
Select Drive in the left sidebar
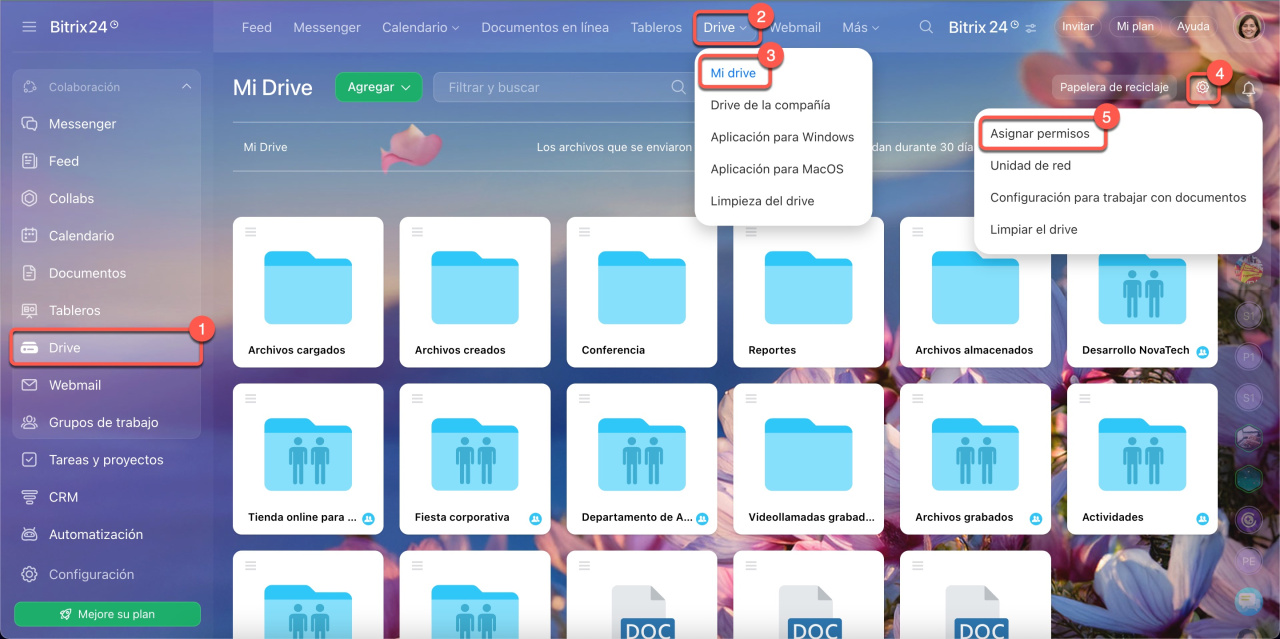coord(107,348)
